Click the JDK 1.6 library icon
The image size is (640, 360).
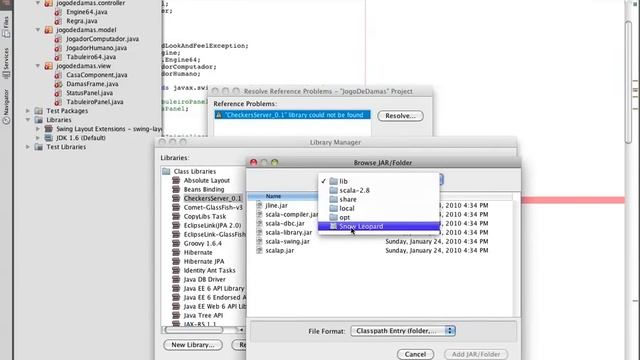tap(49, 138)
